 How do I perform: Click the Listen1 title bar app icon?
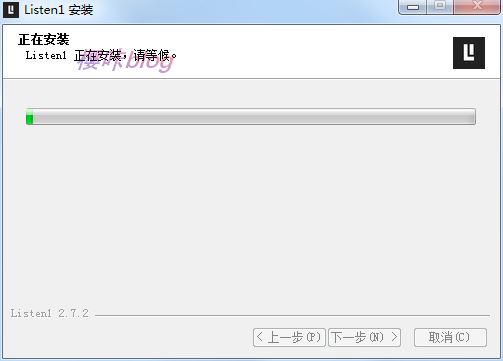[x=10, y=10]
